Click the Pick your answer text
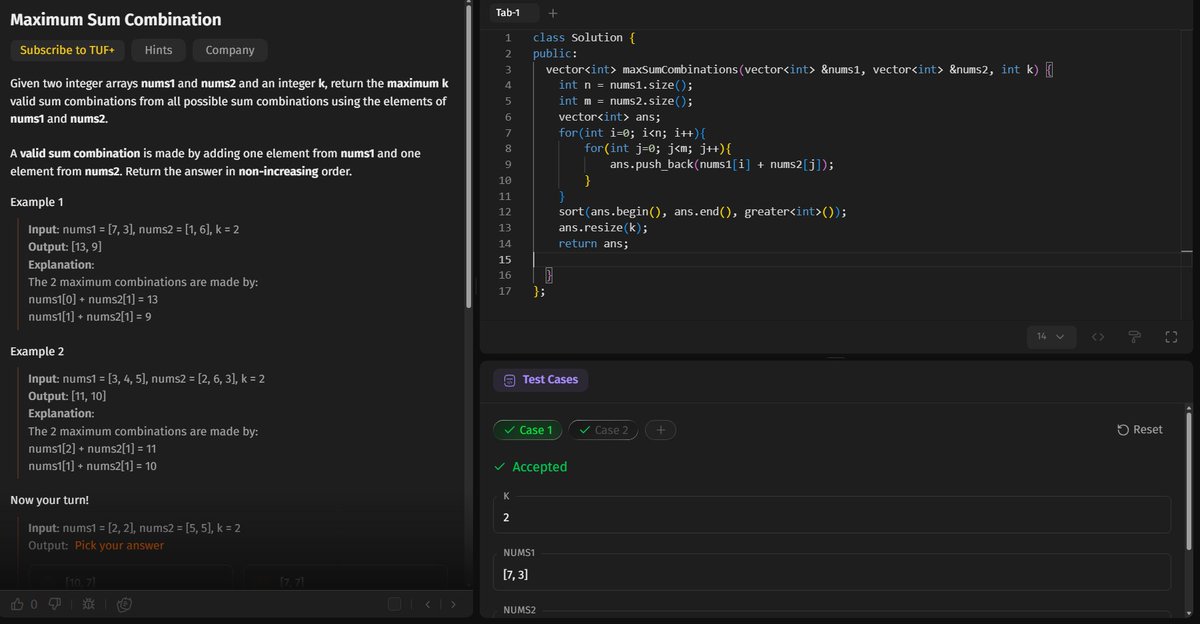 click(x=119, y=545)
